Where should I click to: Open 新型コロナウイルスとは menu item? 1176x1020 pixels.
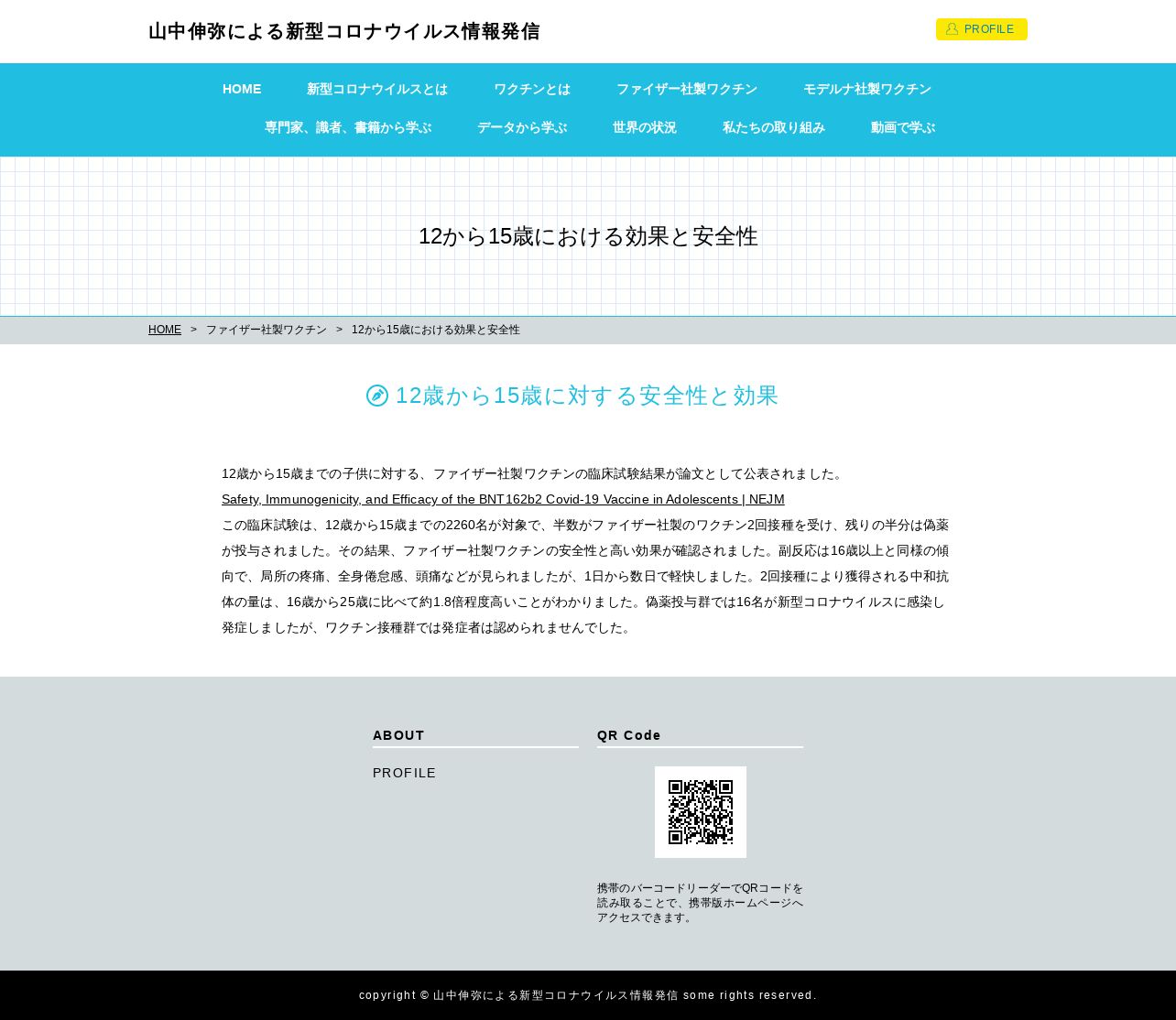pos(377,89)
